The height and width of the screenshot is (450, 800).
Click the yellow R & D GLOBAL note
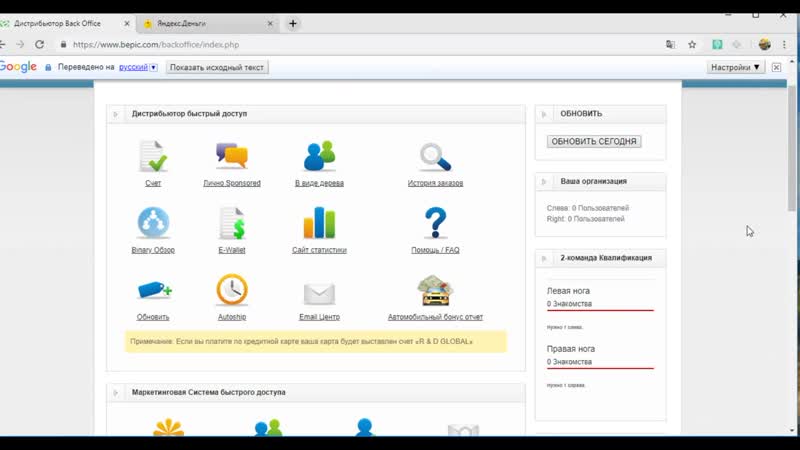tap(316, 341)
